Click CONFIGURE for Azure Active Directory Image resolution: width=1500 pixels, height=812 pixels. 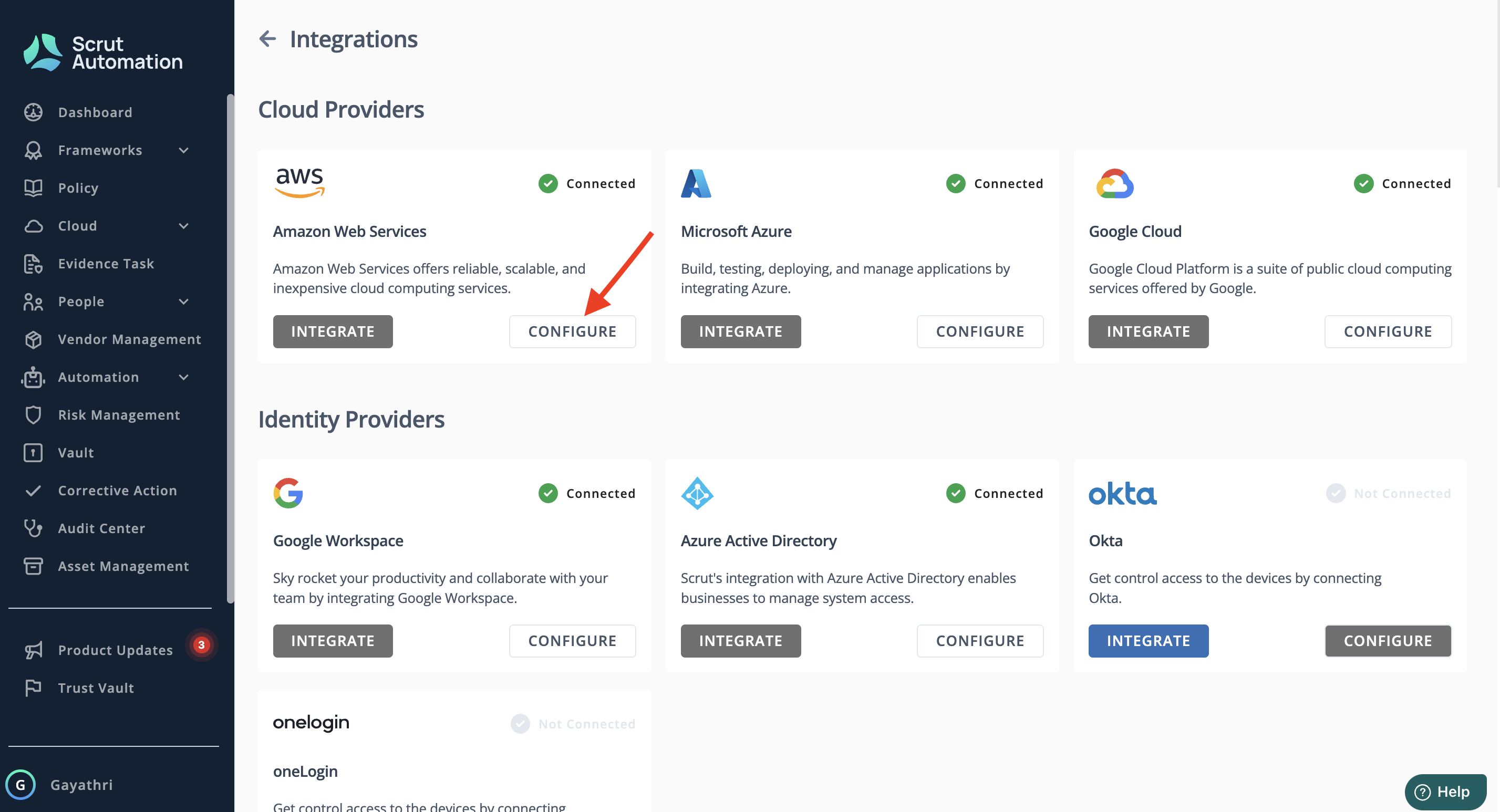click(x=980, y=641)
